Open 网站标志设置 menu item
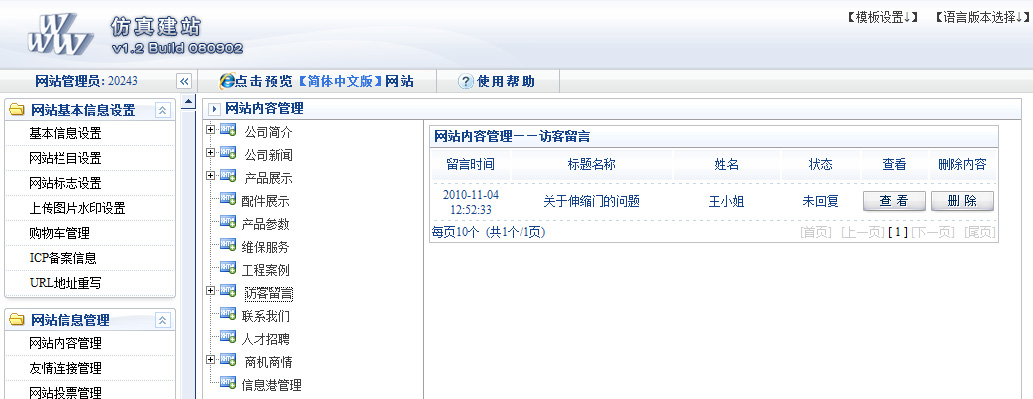 [x=65, y=184]
